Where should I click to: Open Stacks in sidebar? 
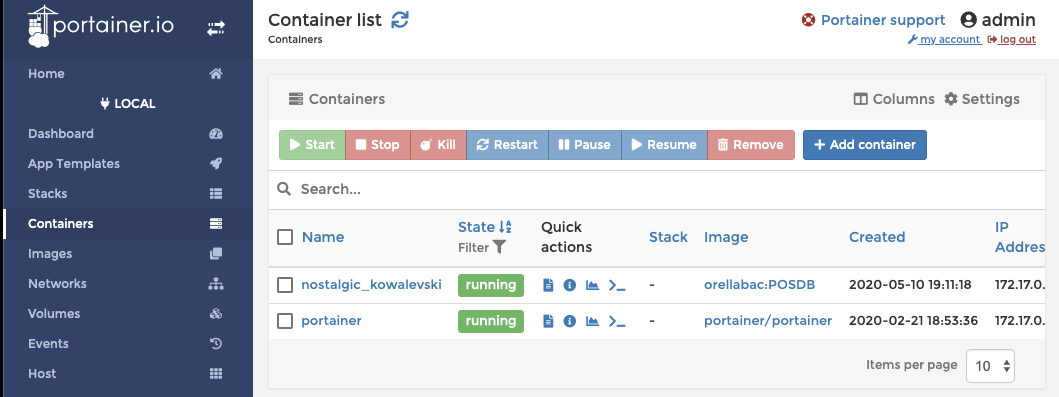click(126, 194)
